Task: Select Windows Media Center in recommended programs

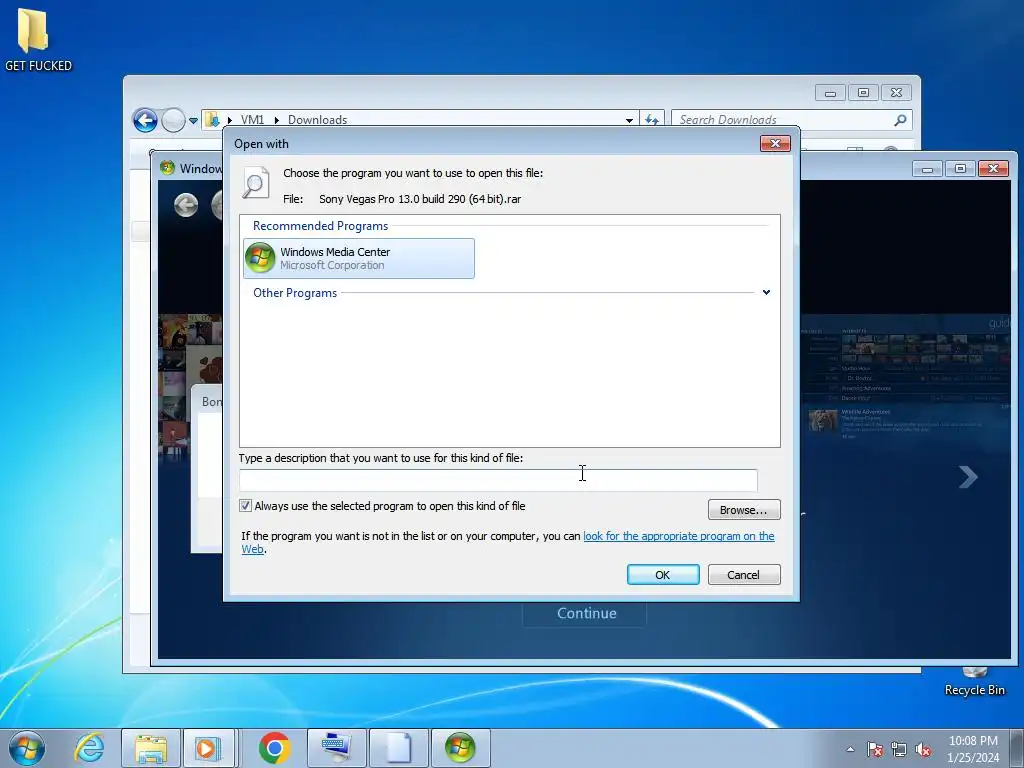Action: pyautogui.click(x=359, y=259)
